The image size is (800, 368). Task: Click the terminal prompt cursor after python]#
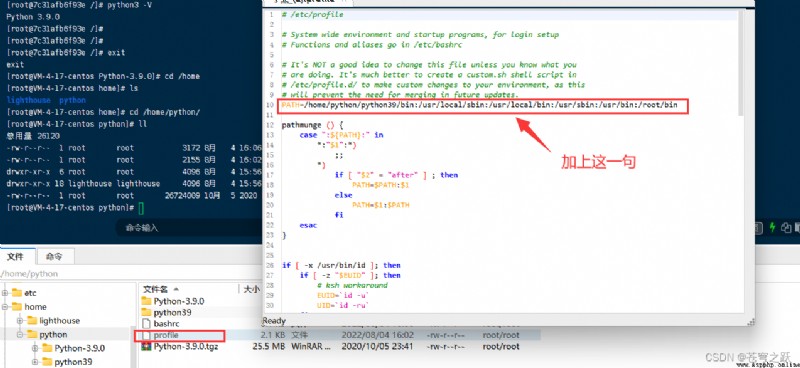click(141, 208)
